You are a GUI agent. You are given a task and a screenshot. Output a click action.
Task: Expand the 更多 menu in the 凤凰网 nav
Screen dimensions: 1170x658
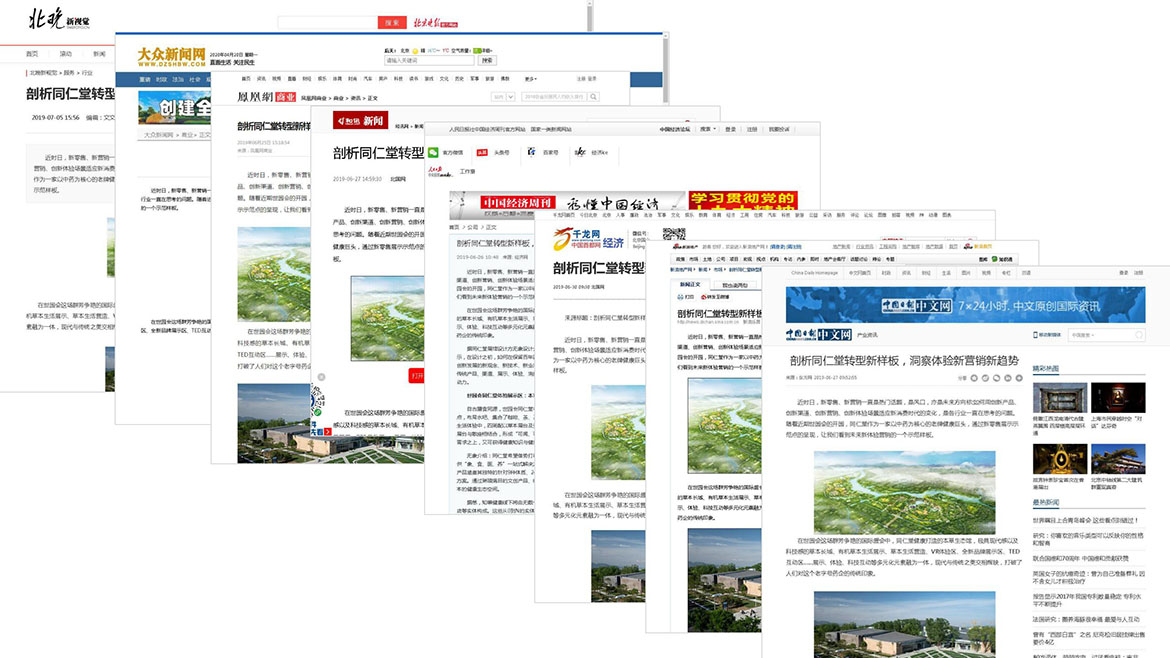click(x=531, y=78)
